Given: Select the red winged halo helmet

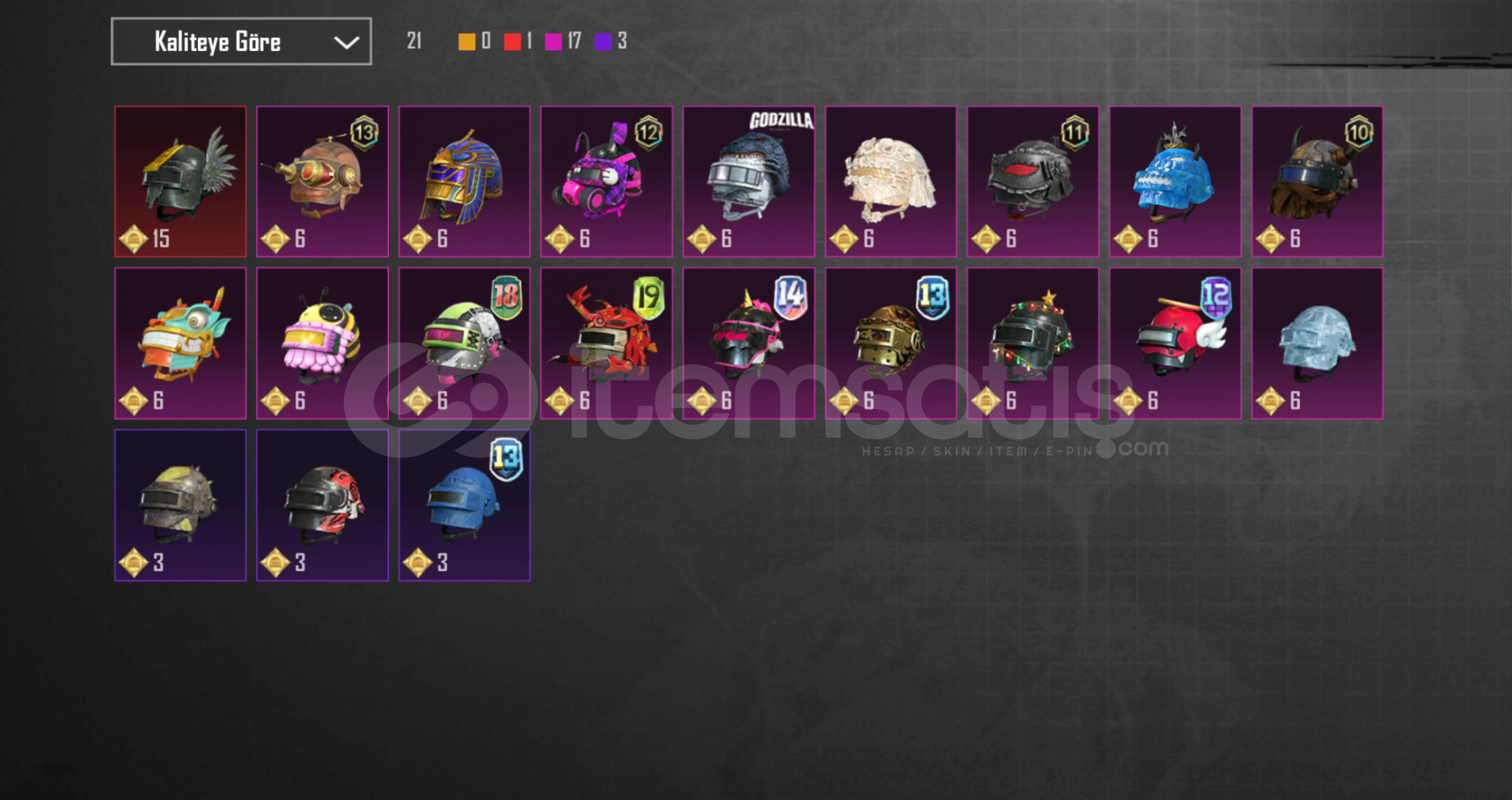Looking at the screenshot, I should coord(1176,344).
